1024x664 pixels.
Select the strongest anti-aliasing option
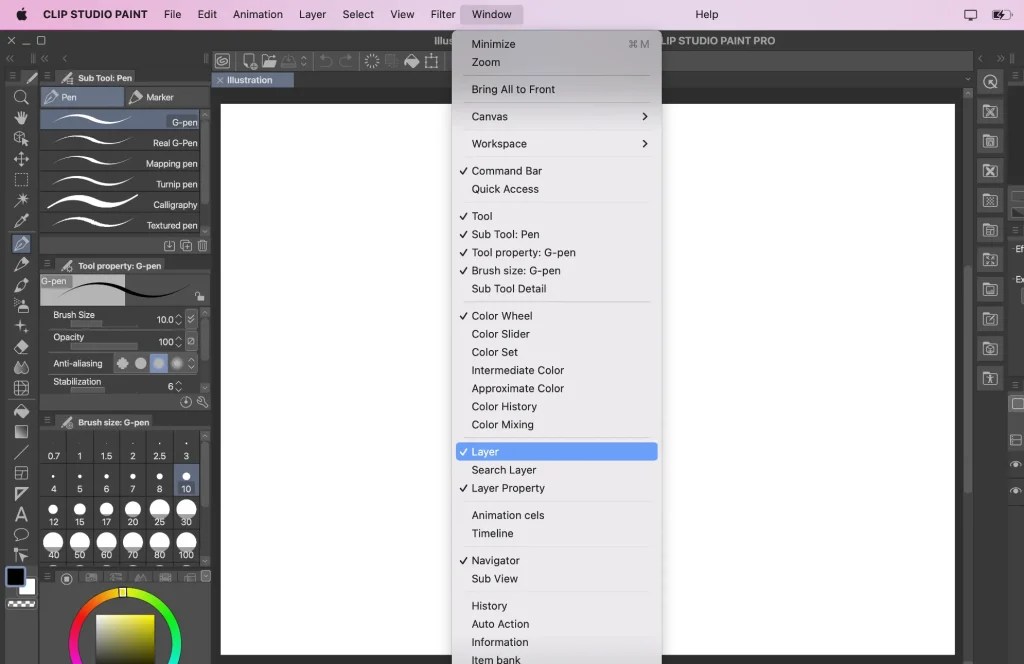[176, 362]
